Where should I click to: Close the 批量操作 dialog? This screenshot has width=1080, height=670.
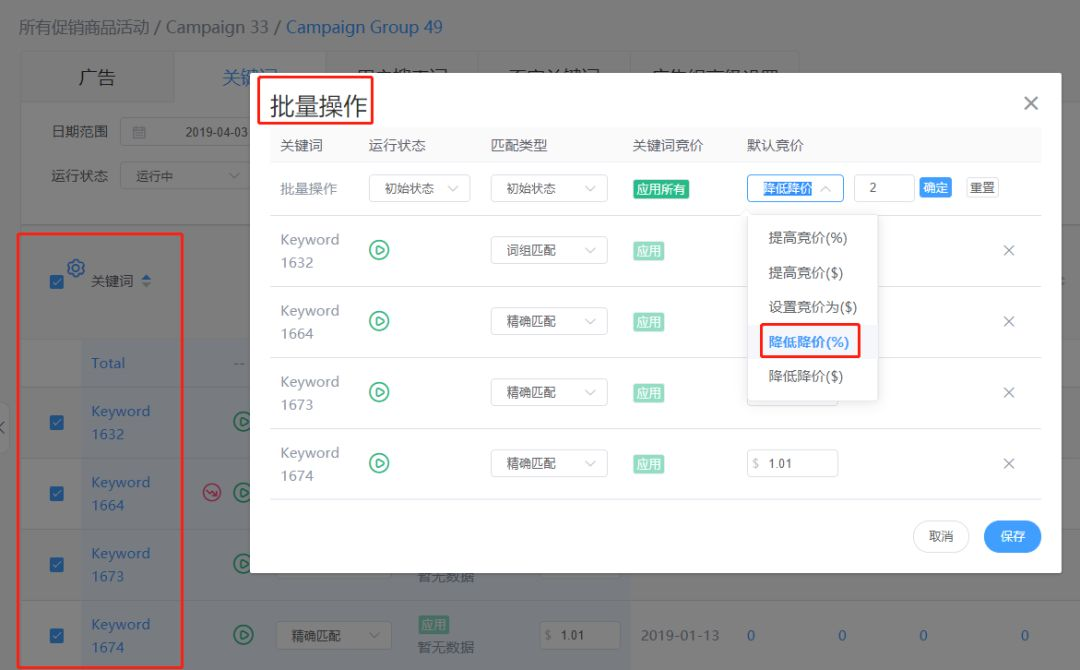click(1031, 103)
